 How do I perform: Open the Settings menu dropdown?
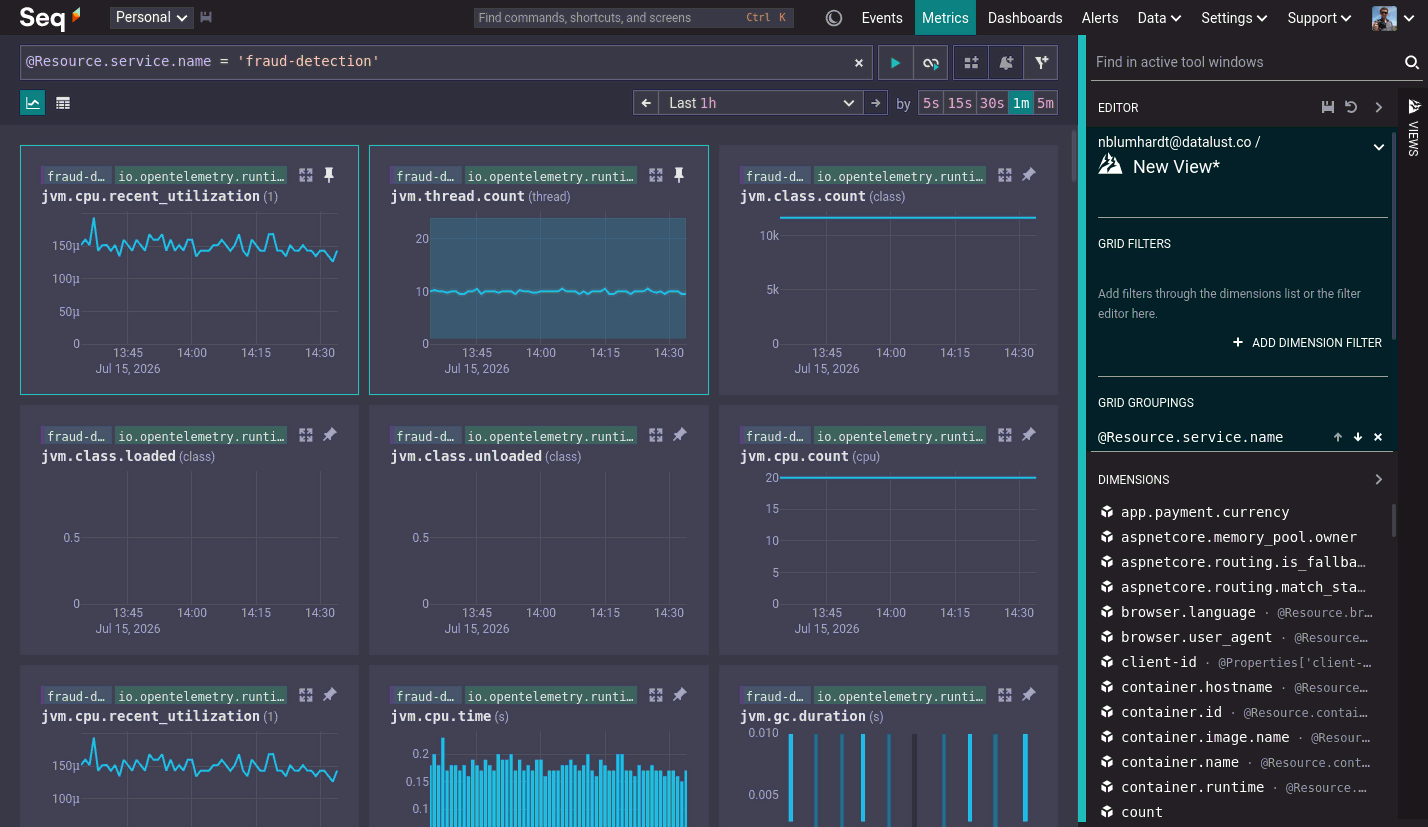tap(1234, 18)
